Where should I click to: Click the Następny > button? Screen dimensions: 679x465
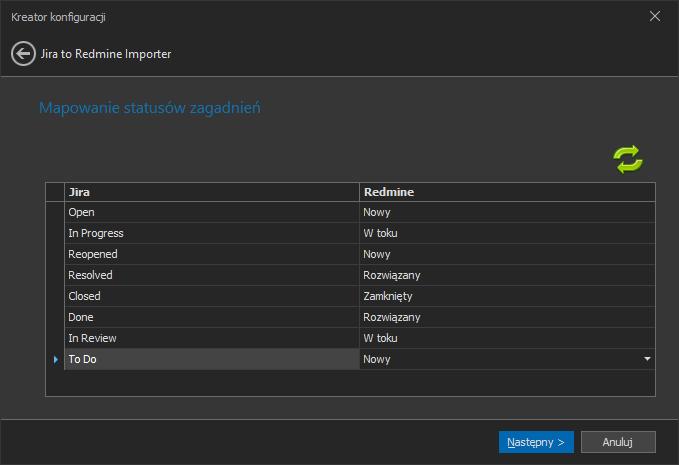536,442
